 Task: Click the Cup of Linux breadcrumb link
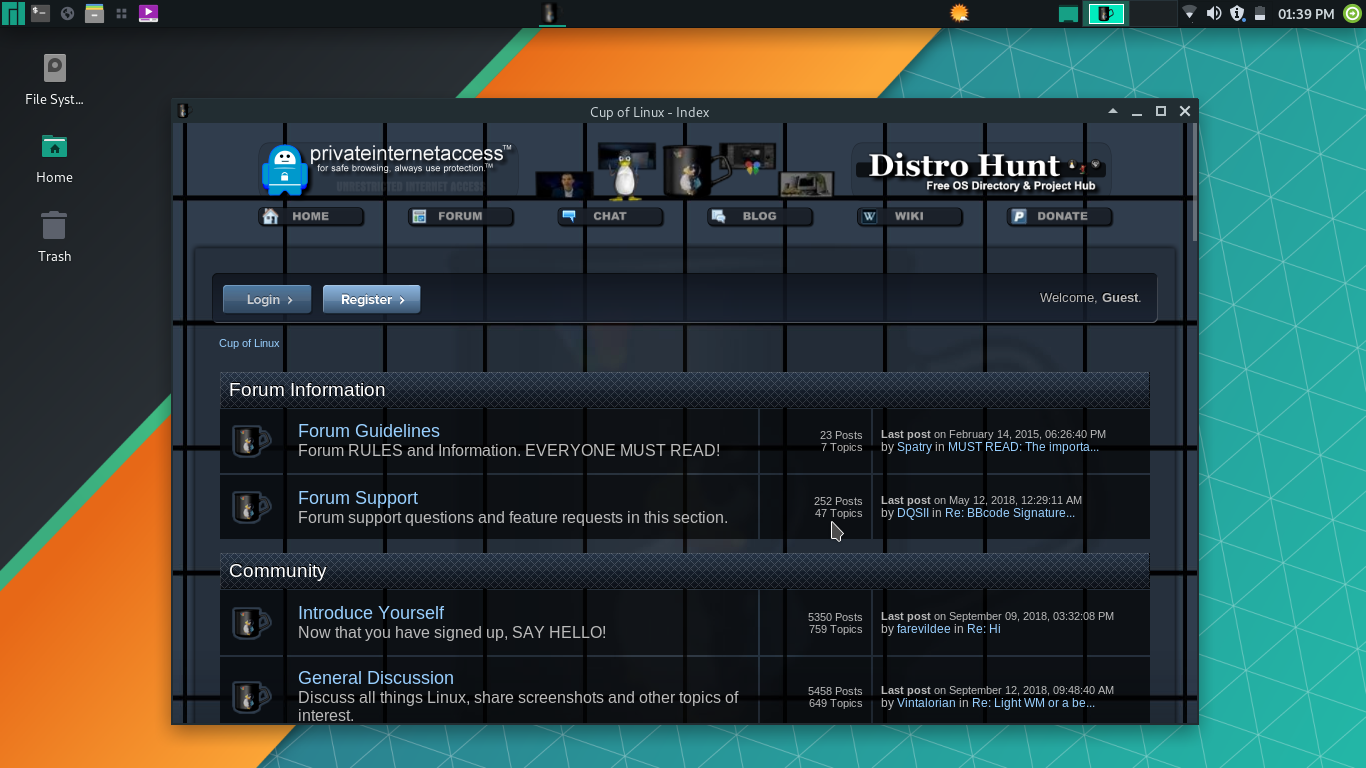249,343
